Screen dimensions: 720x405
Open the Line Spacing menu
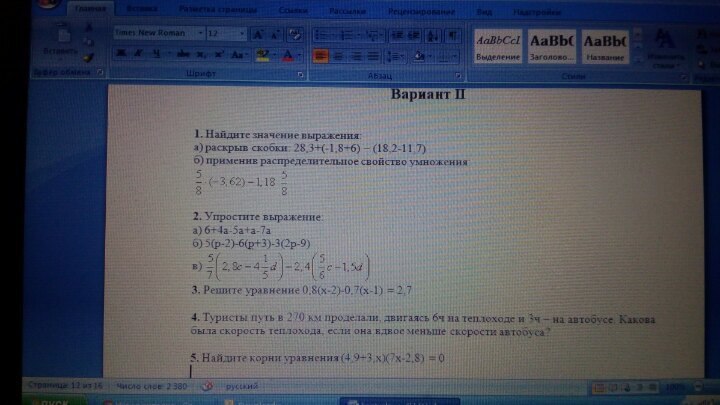pyautogui.click(x=394, y=57)
